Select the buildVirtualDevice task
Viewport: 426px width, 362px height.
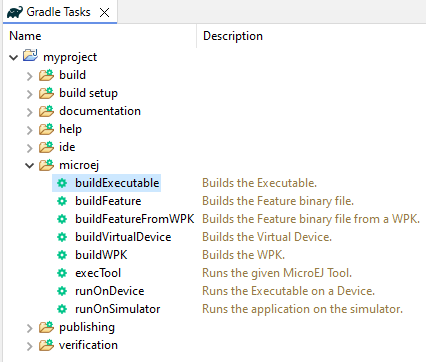123,237
